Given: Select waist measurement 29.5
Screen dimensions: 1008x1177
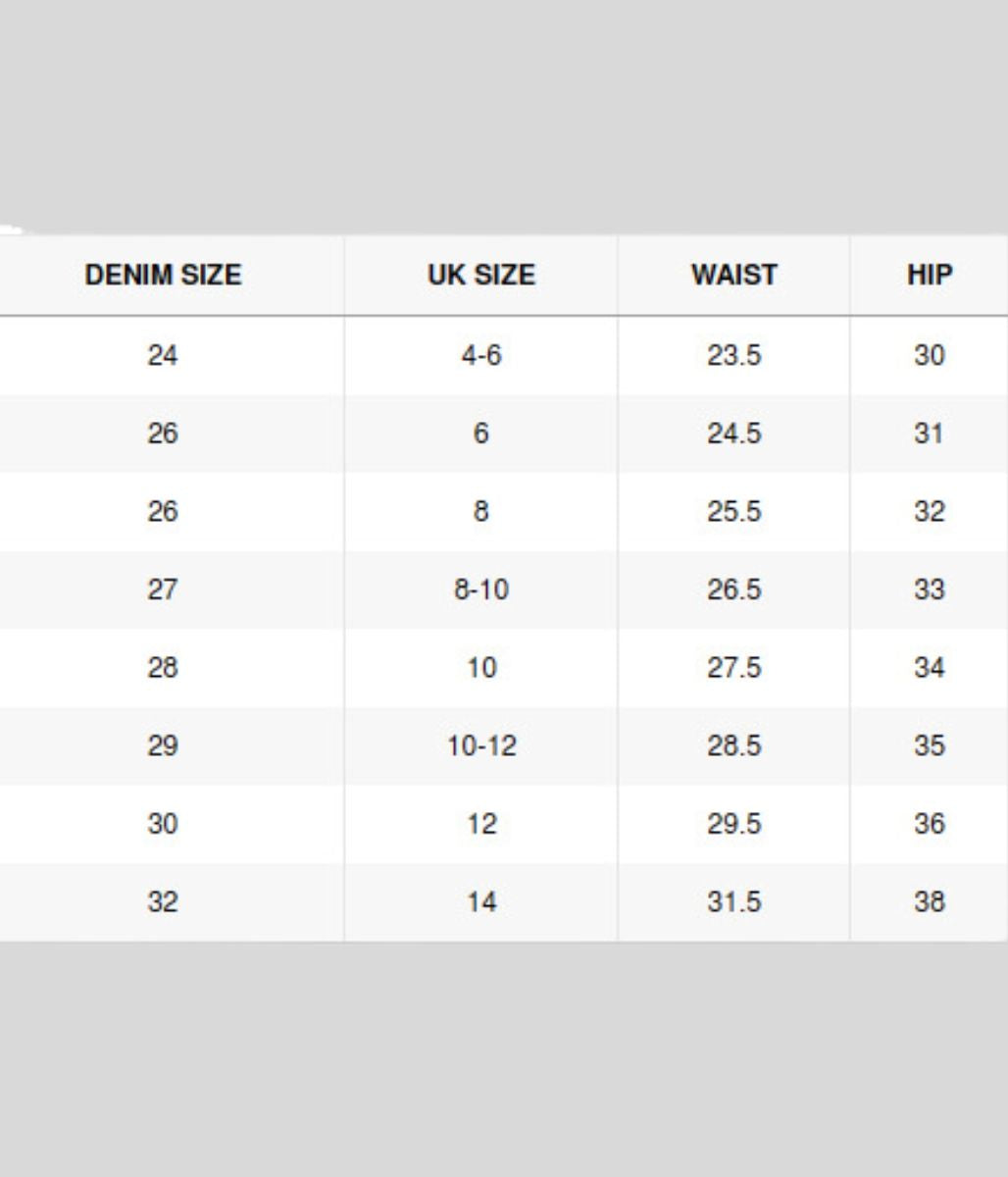Looking at the screenshot, I should 733,824.
